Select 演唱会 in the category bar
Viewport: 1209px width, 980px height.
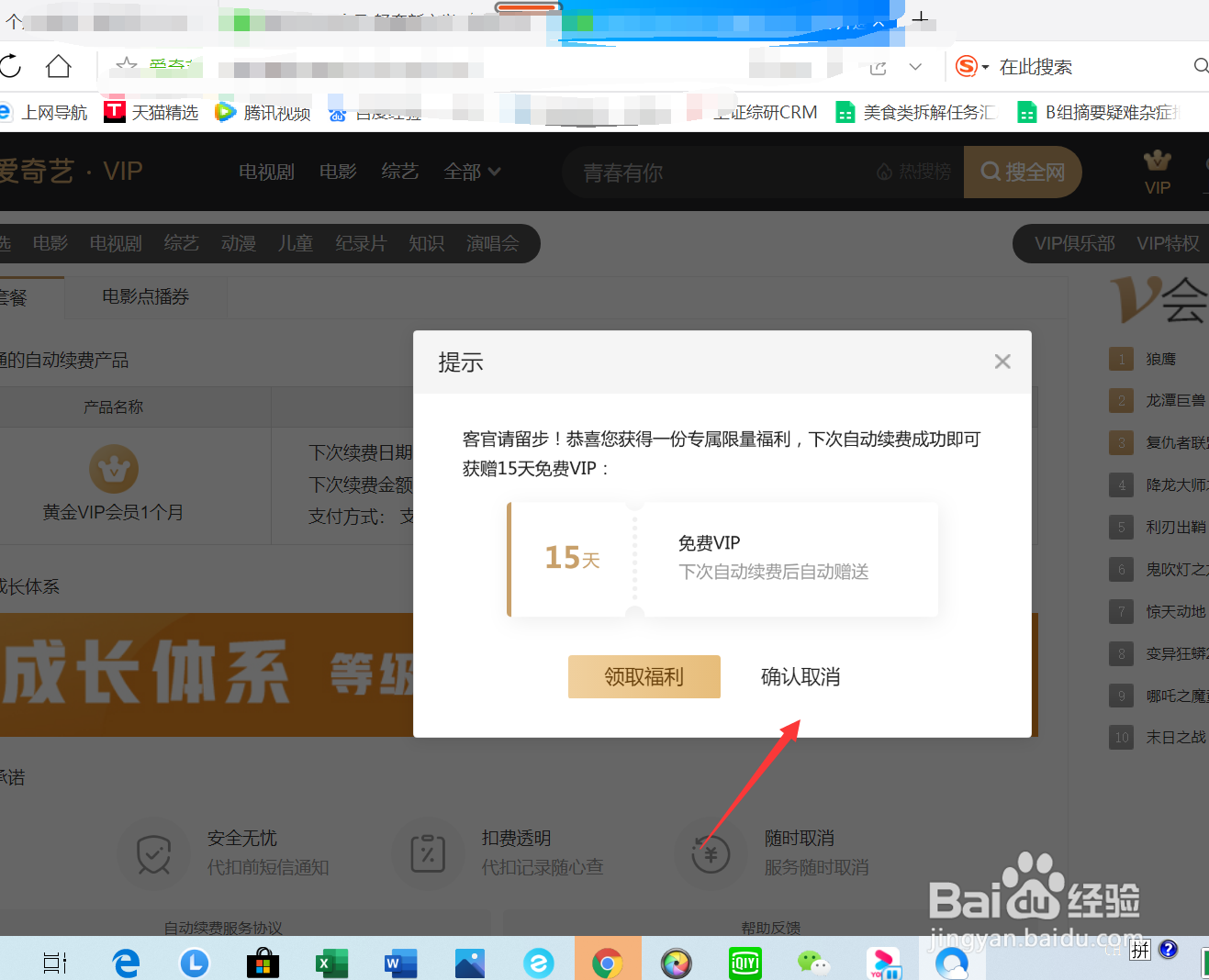[x=493, y=243]
